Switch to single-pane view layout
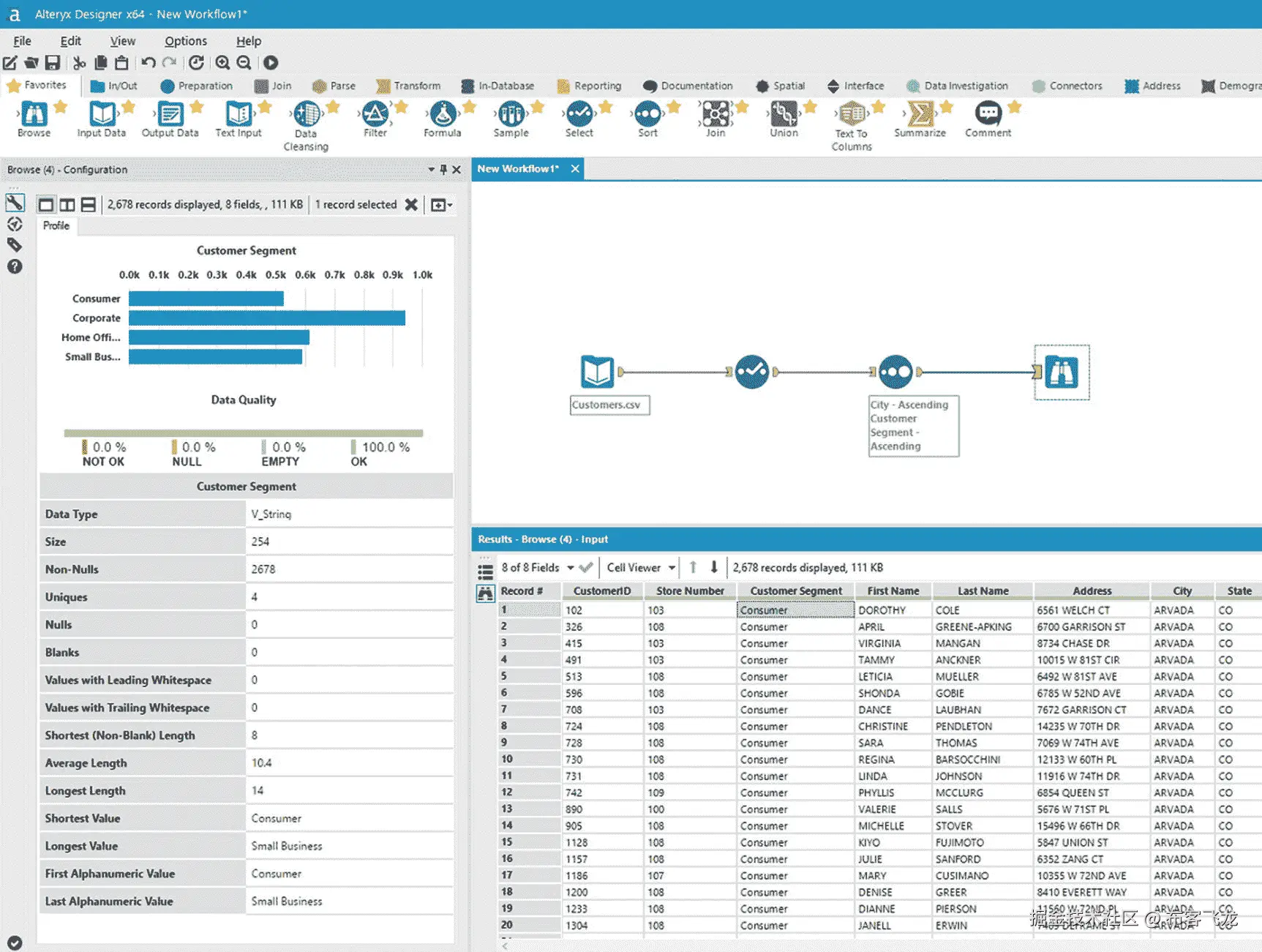The width and height of the screenshot is (1262, 952). click(46, 205)
